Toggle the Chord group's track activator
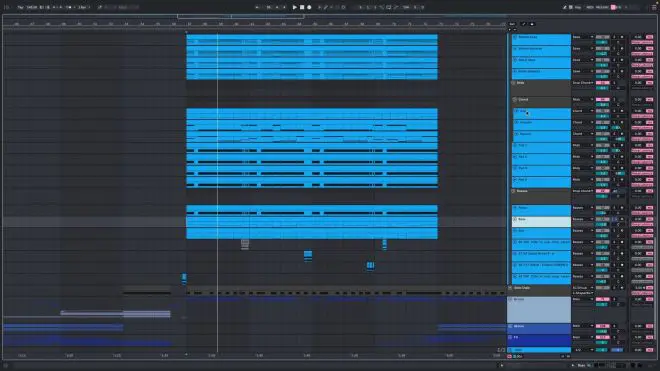660x371 pixels. click(x=602, y=100)
